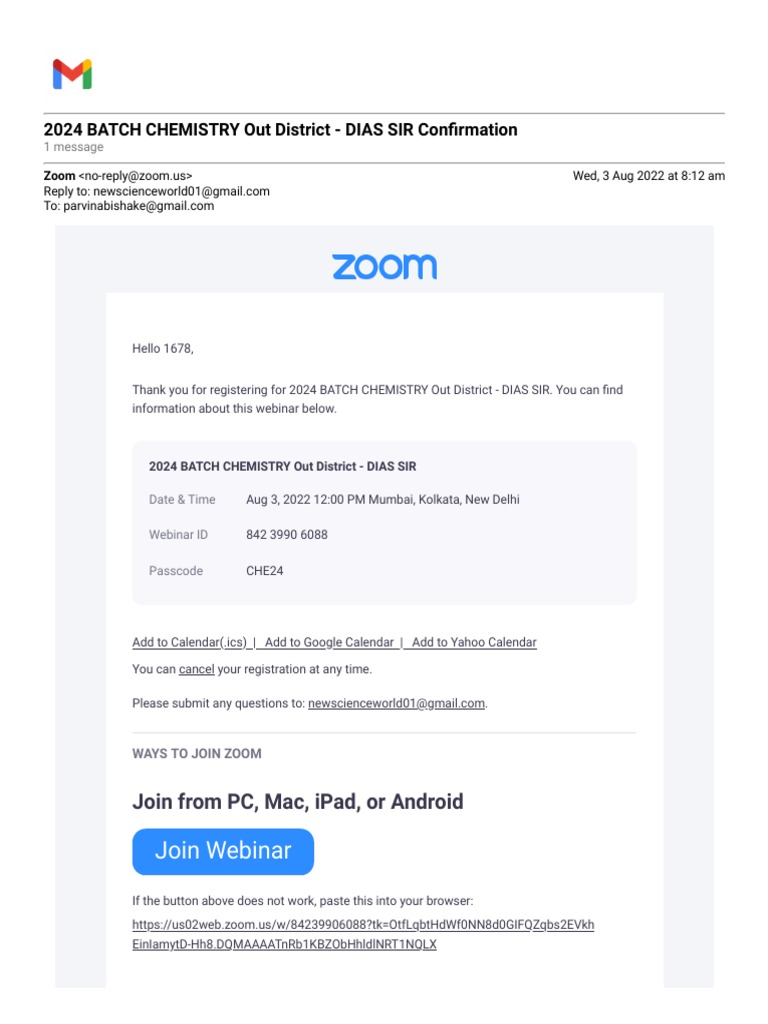This screenshot has height=1024, width=768.
Task: Click the bold webinar title in details card
Action: point(283,466)
